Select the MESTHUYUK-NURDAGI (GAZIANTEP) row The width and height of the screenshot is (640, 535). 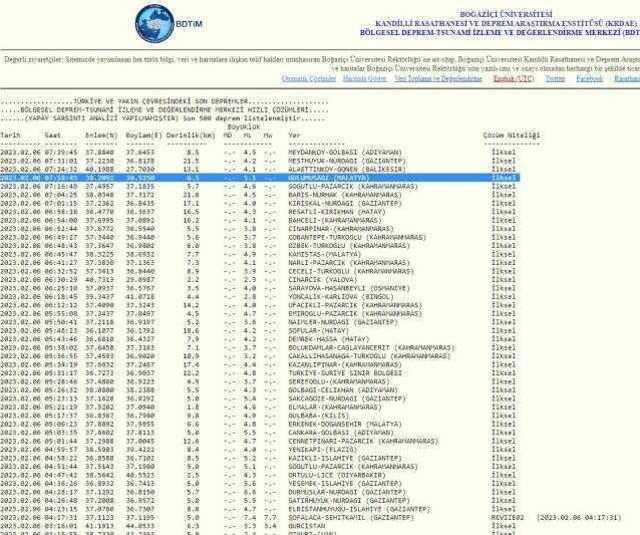click(260, 161)
